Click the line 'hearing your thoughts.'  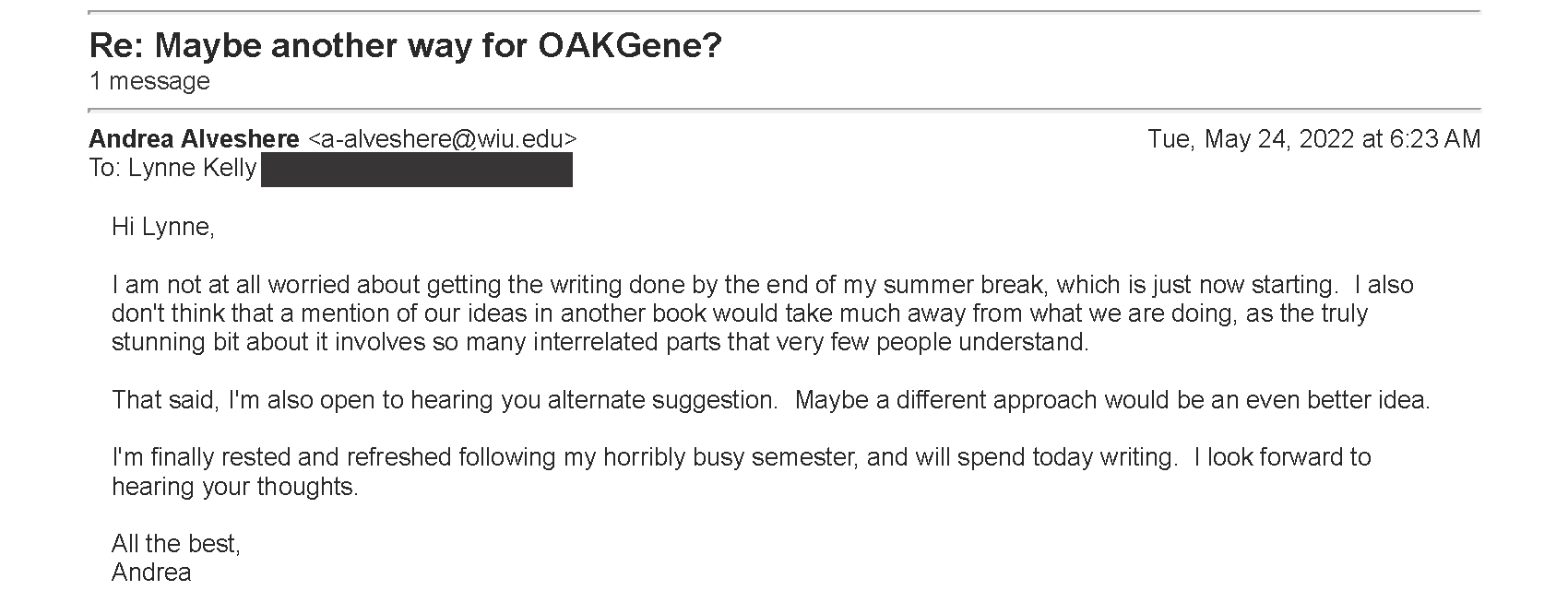(235, 487)
